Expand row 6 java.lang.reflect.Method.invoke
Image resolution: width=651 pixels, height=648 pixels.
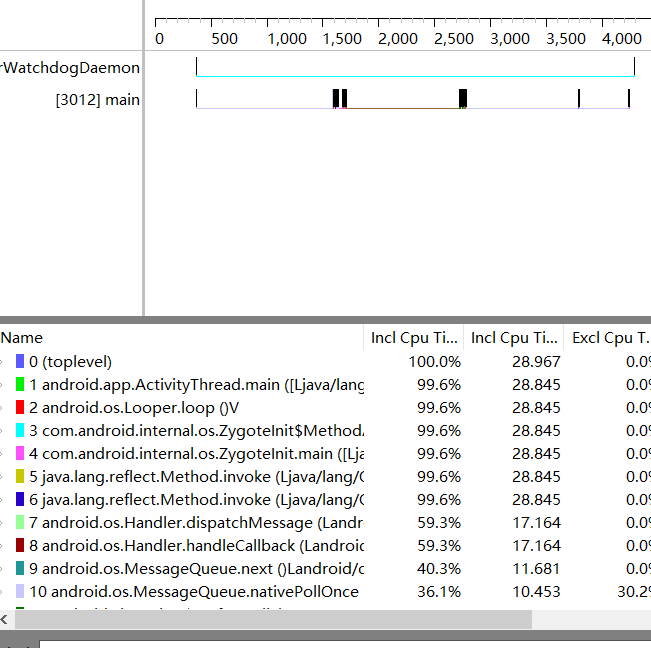pyautogui.click(x=2, y=500)
